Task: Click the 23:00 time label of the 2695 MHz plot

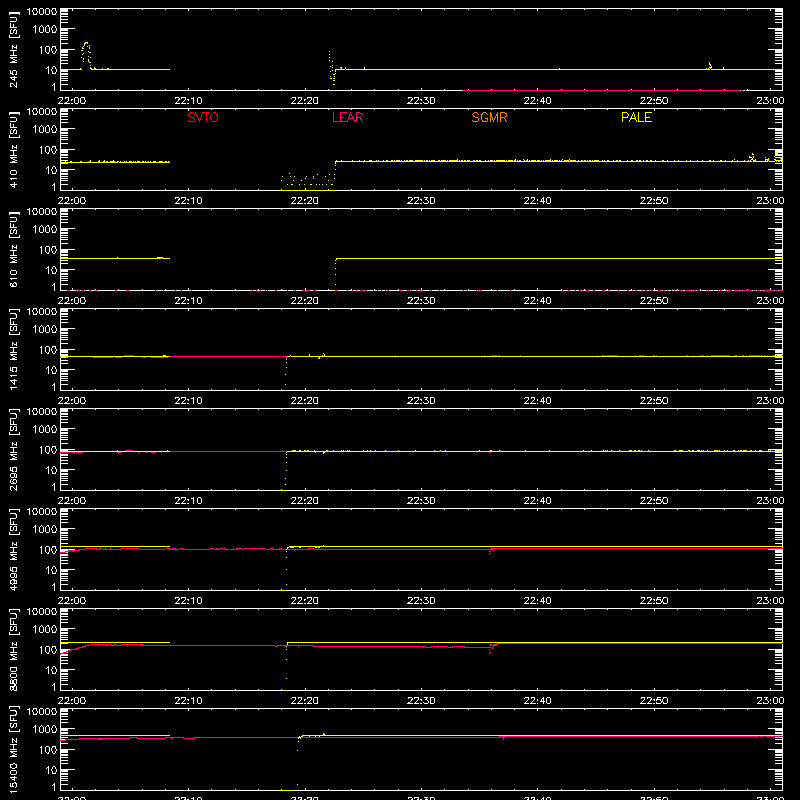Action: click(x=770, y=501)
